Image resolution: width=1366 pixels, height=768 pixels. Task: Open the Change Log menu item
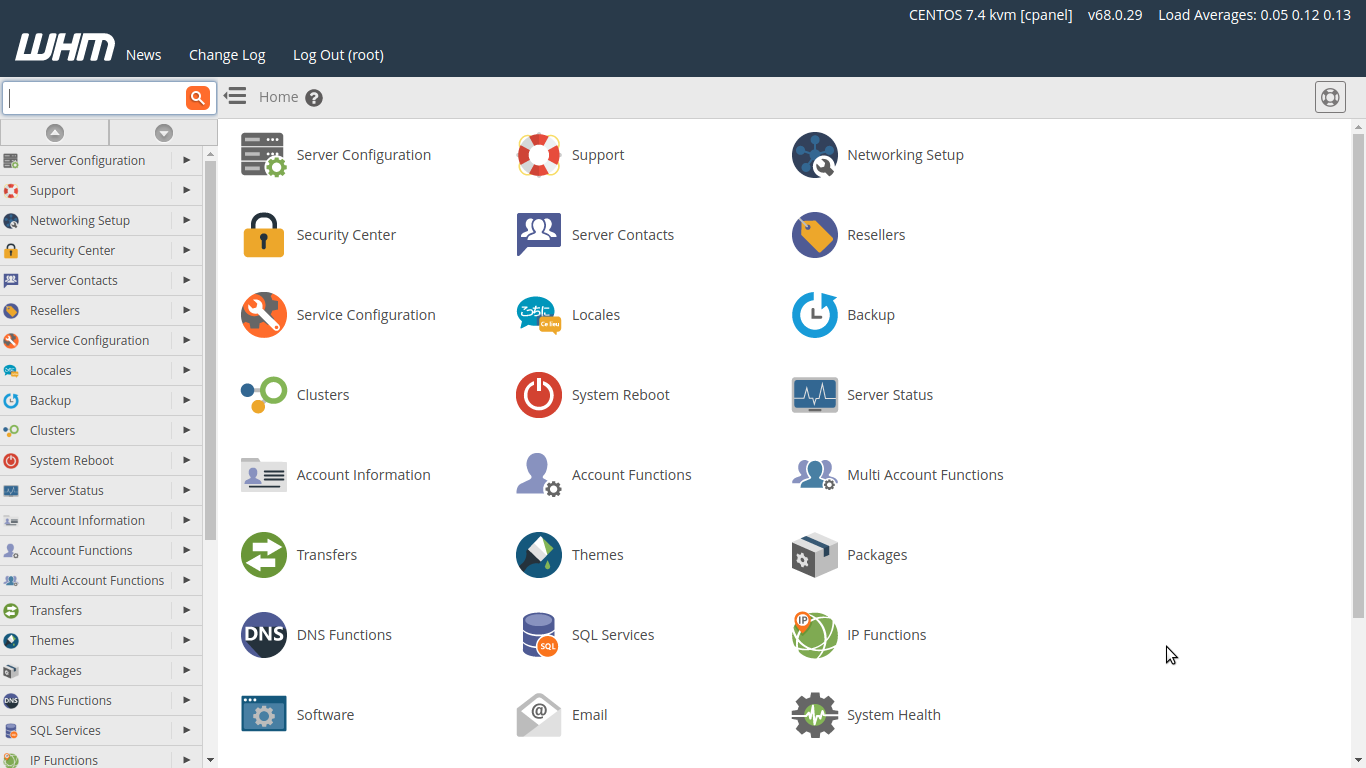click(x=227, y=55)
